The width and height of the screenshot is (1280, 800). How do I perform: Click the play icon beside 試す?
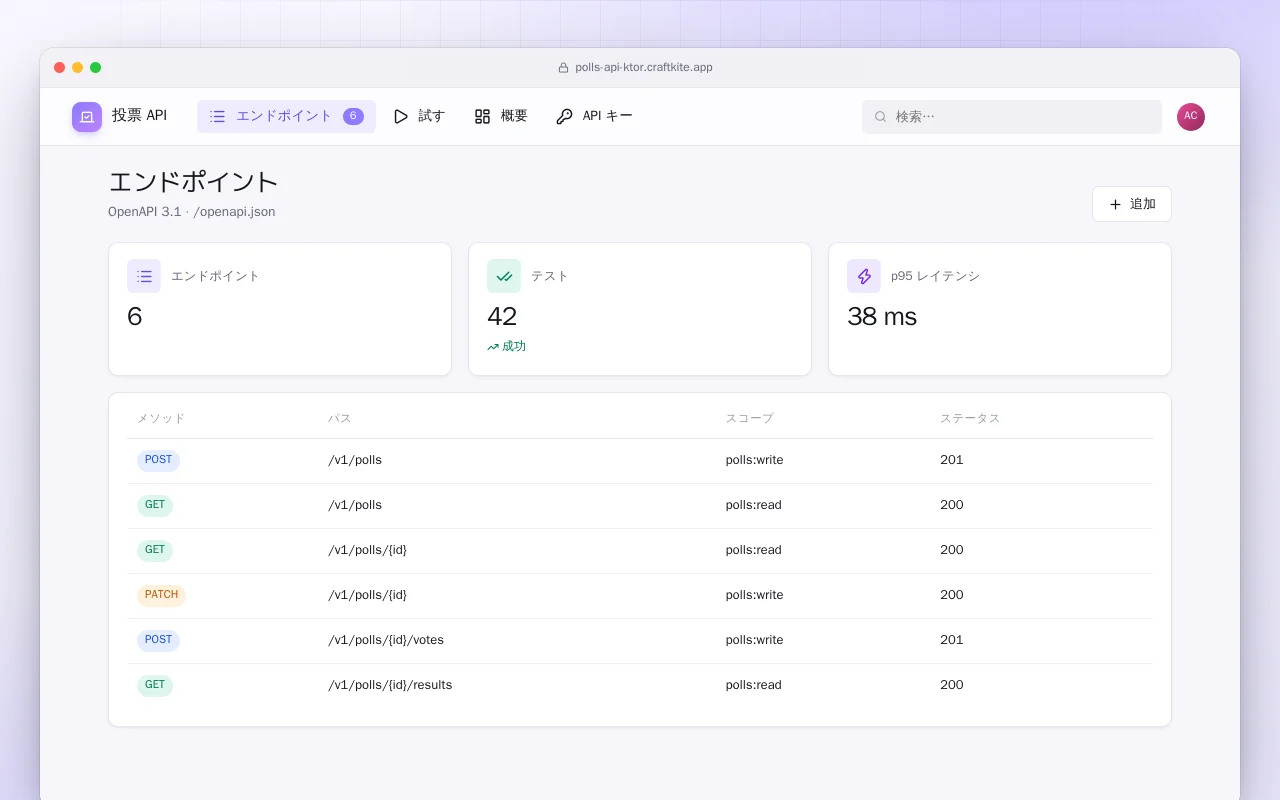(x=401, y=117)
